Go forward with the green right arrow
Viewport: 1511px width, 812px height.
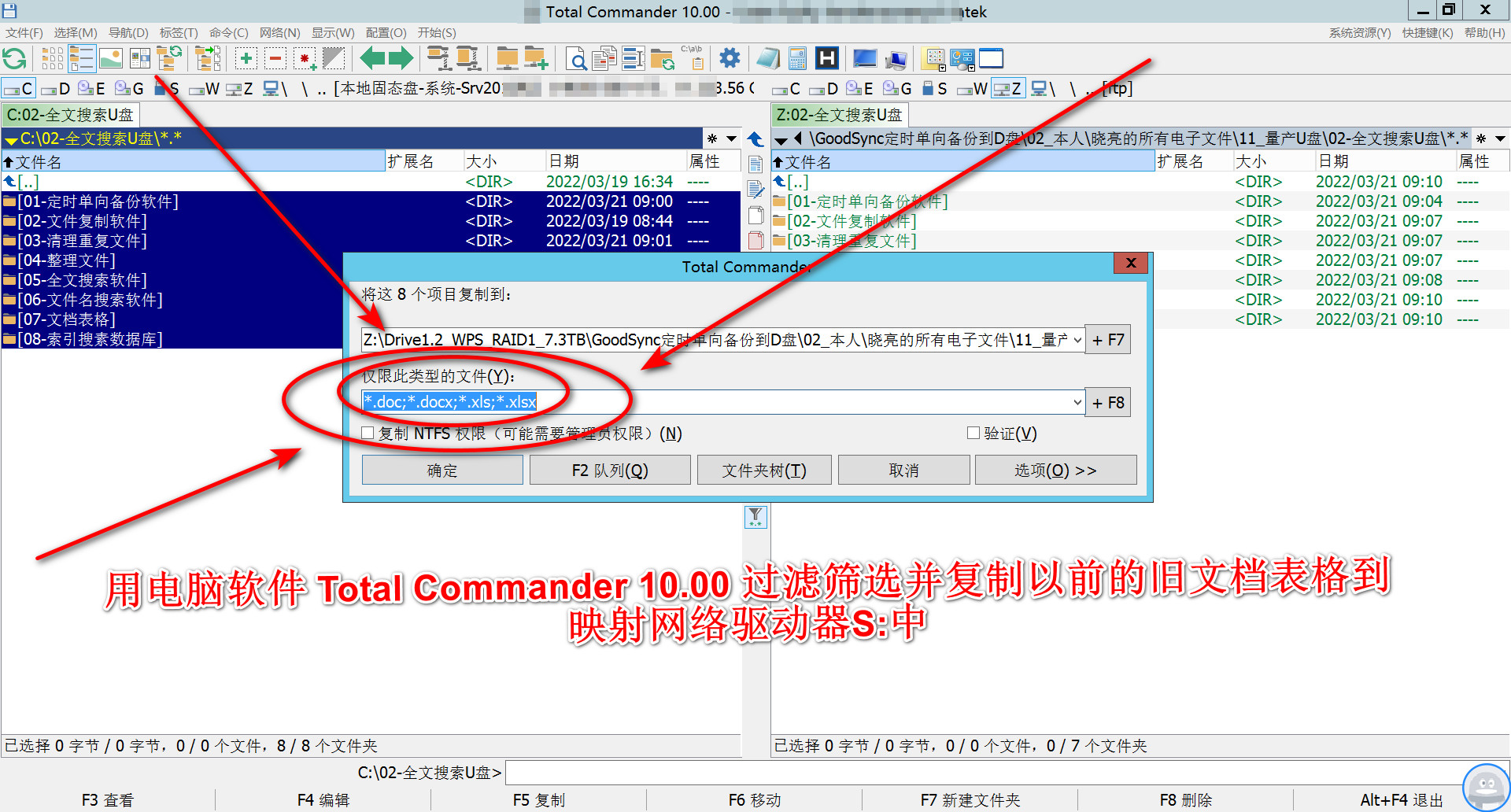tap(401, 58)
